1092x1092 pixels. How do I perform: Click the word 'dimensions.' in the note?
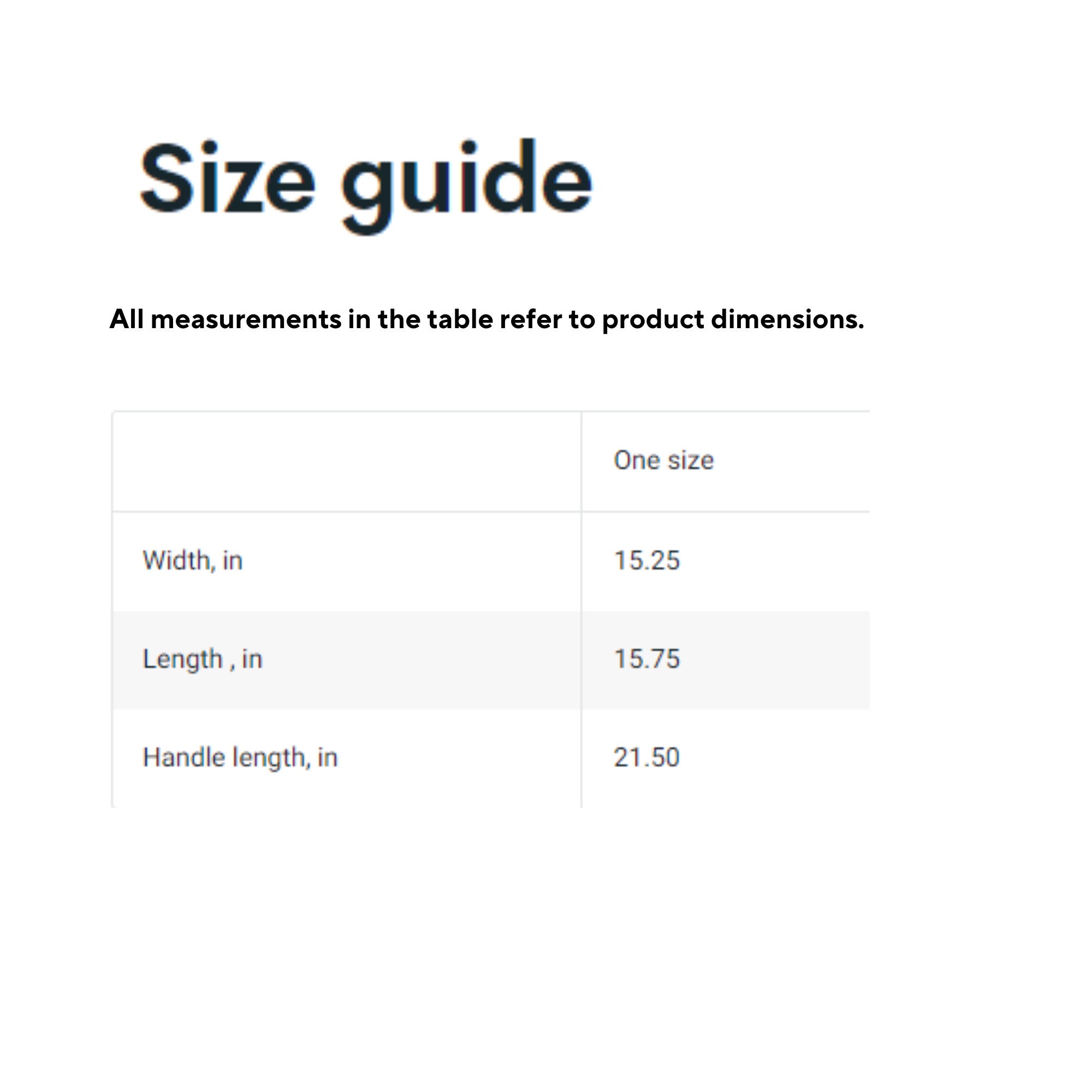787,320
